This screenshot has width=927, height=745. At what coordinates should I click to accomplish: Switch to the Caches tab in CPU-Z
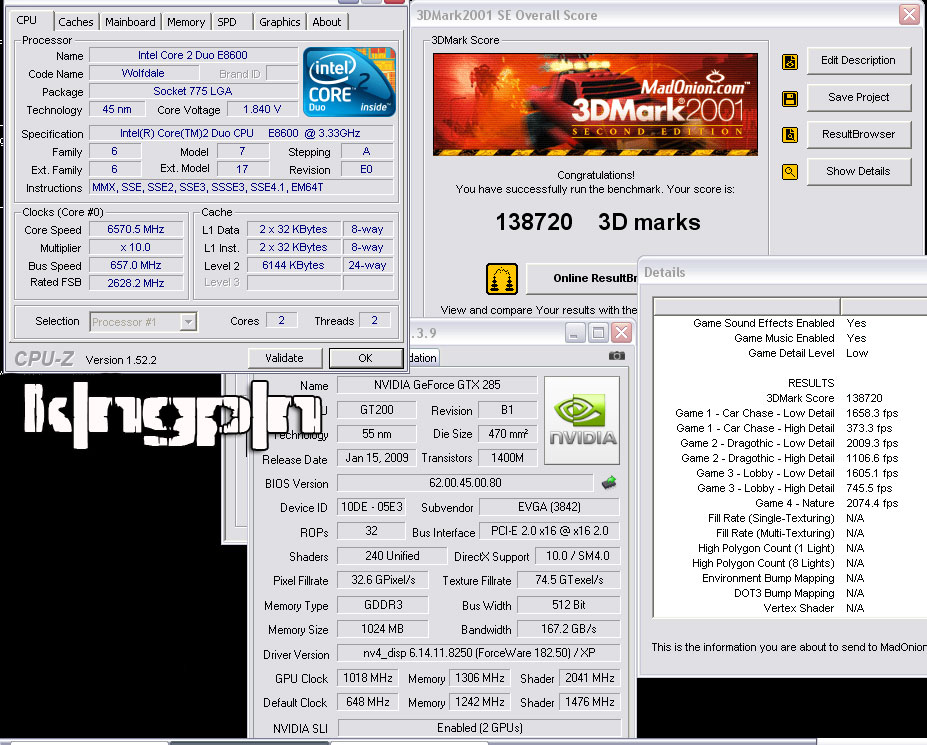tap(76, 22)
